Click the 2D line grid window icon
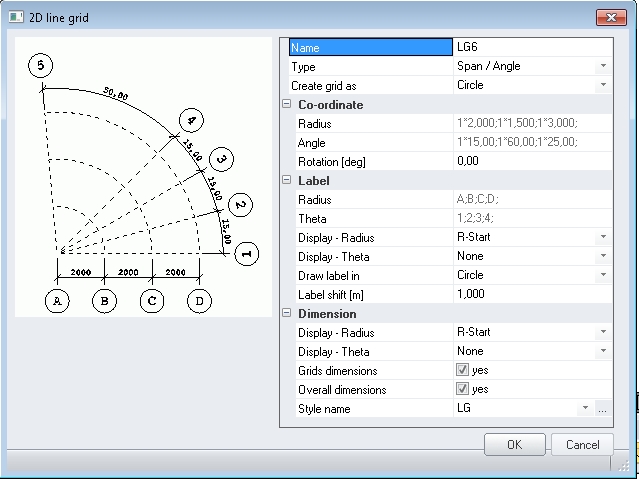The height and width of the screenshot is (479, 639). (x=16, y=17)
